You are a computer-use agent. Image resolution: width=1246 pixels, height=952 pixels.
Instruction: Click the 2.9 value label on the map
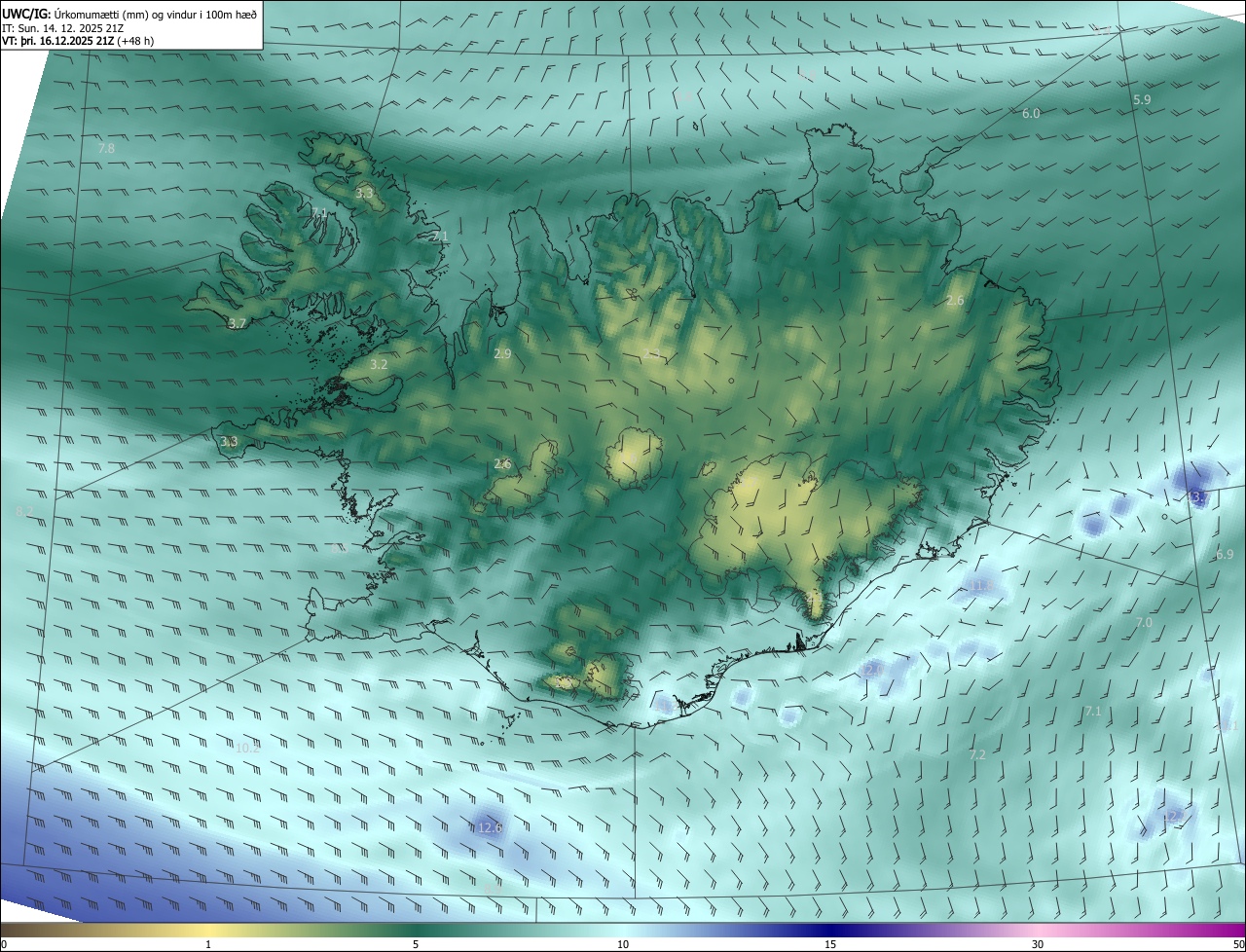pyautogui.click(x=502, y=354)
